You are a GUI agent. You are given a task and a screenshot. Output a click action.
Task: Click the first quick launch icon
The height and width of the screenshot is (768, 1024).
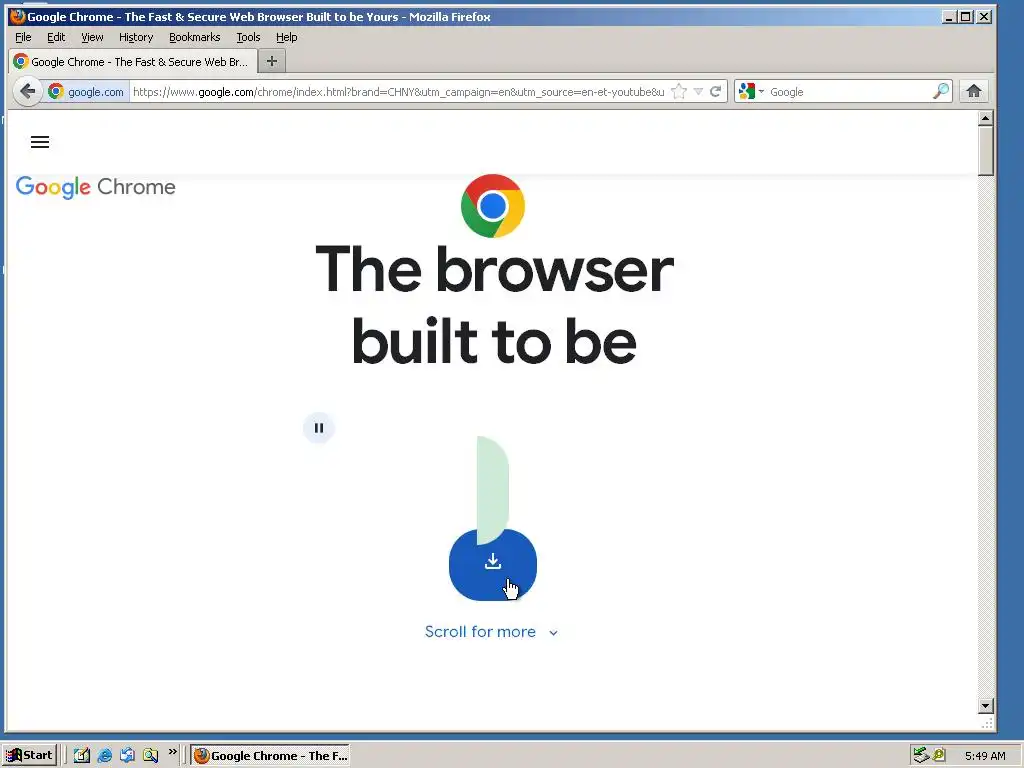click(x=82, y=756)
